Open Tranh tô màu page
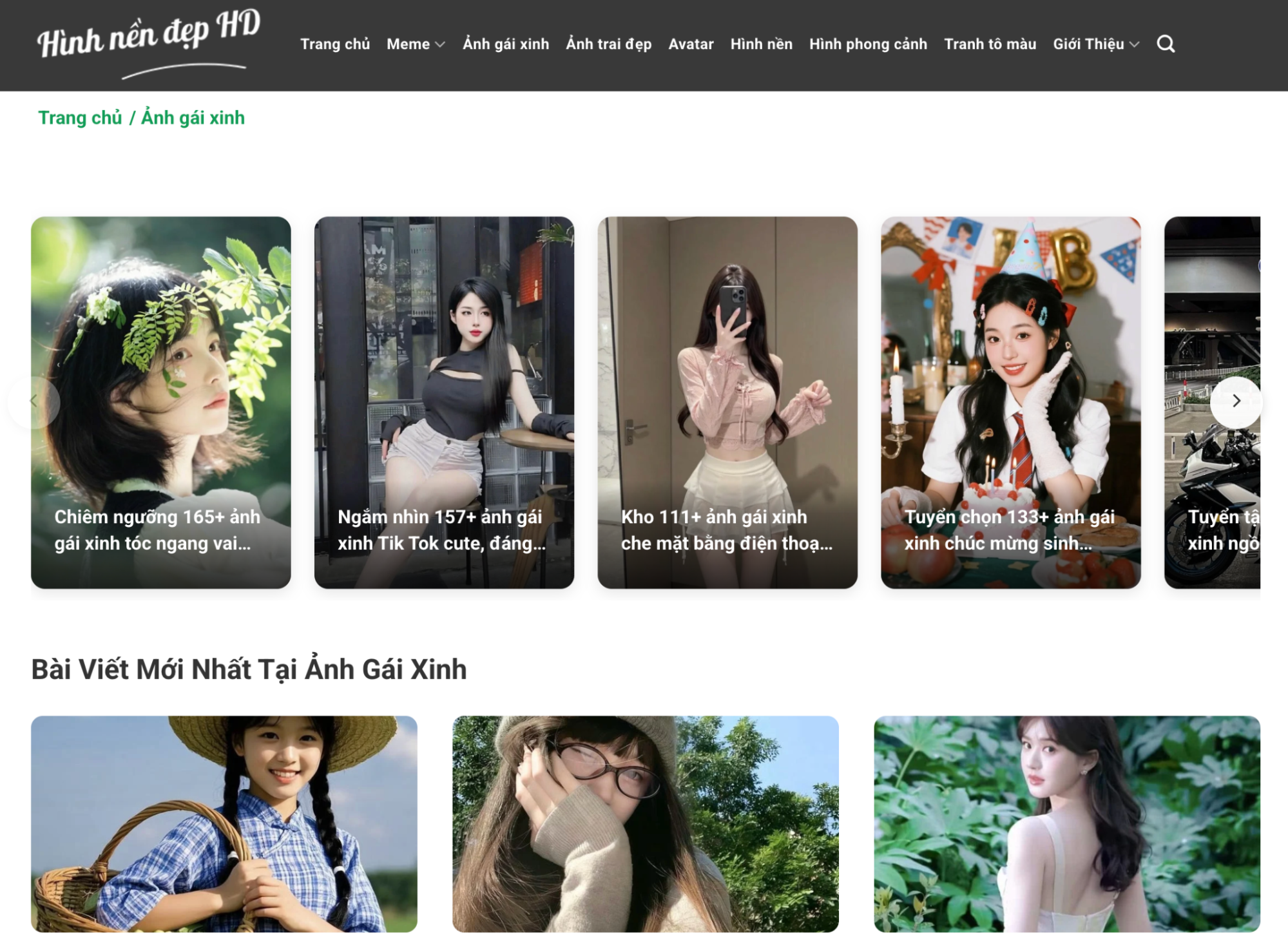 coord(990,44)
